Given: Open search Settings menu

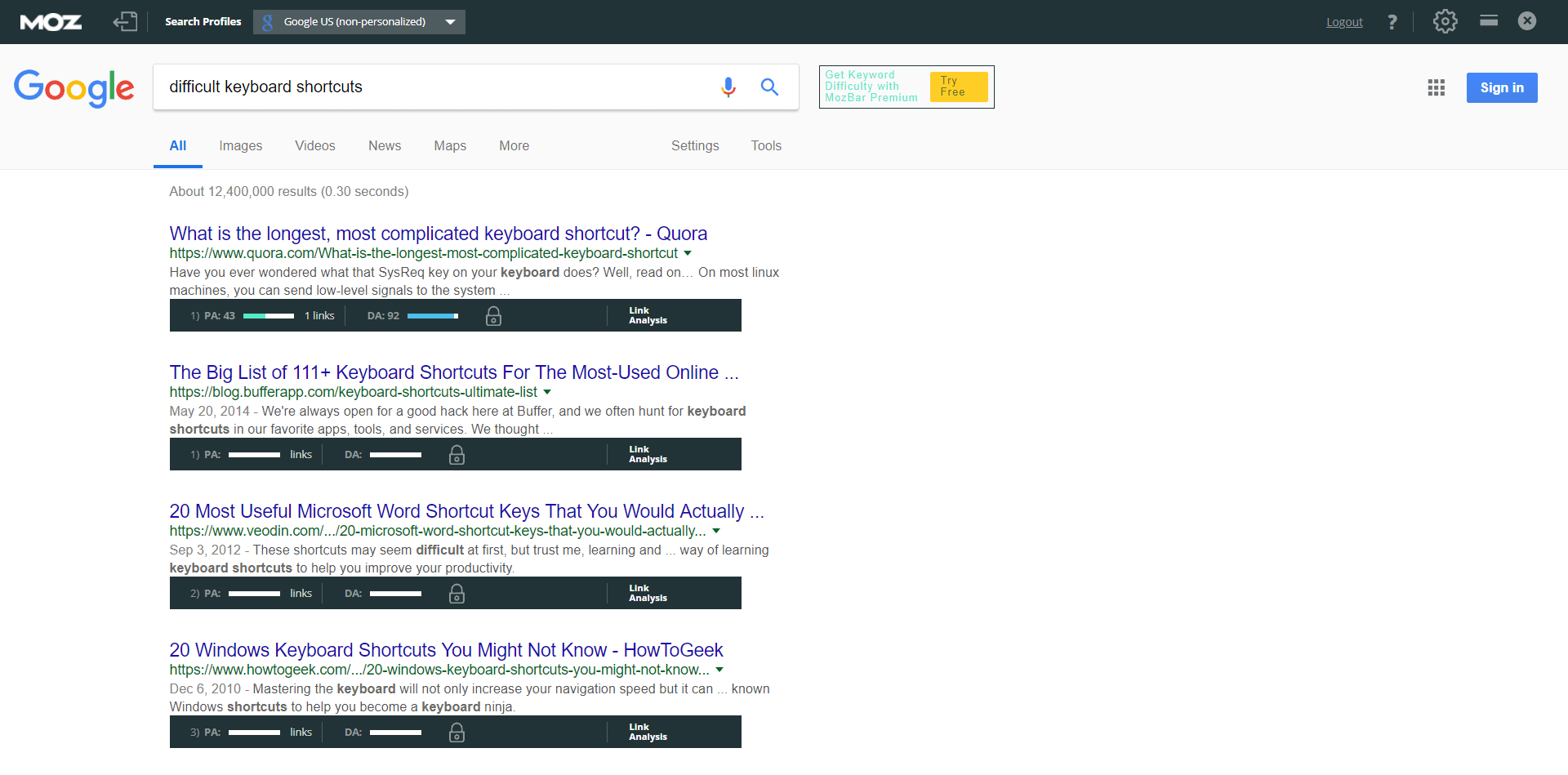Looking at the screenshot, I should tap(695, 145).
